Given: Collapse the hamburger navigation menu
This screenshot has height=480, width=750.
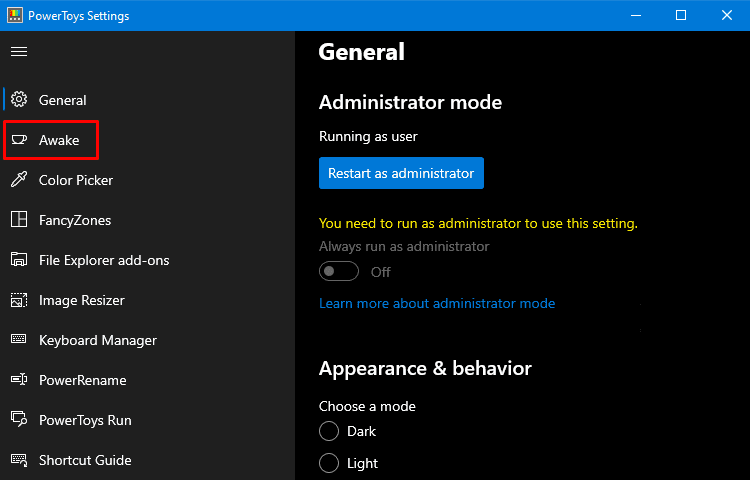Looking at the screenshot, I should 19,52.
